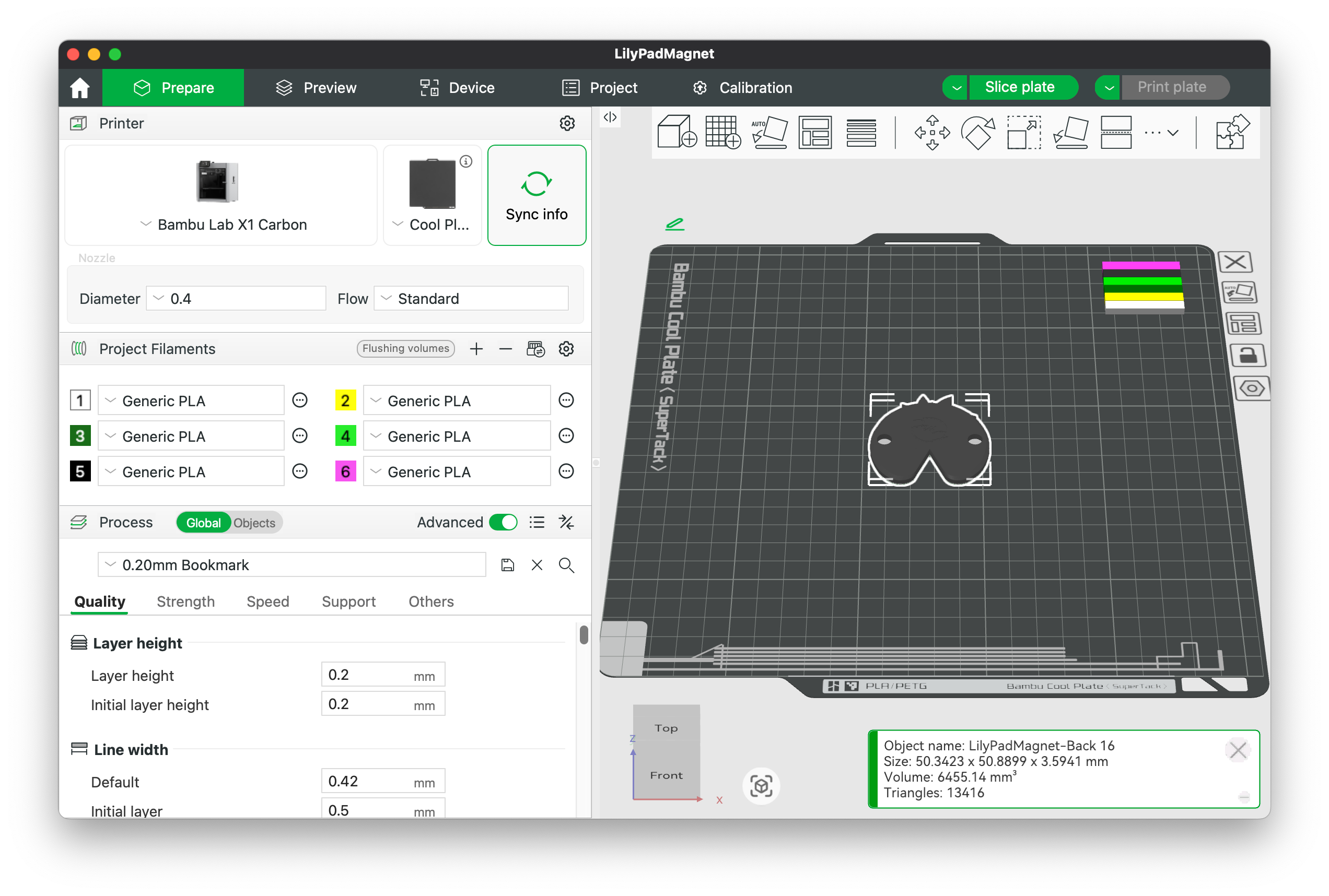Click the Layer height value field

point(383,674)
